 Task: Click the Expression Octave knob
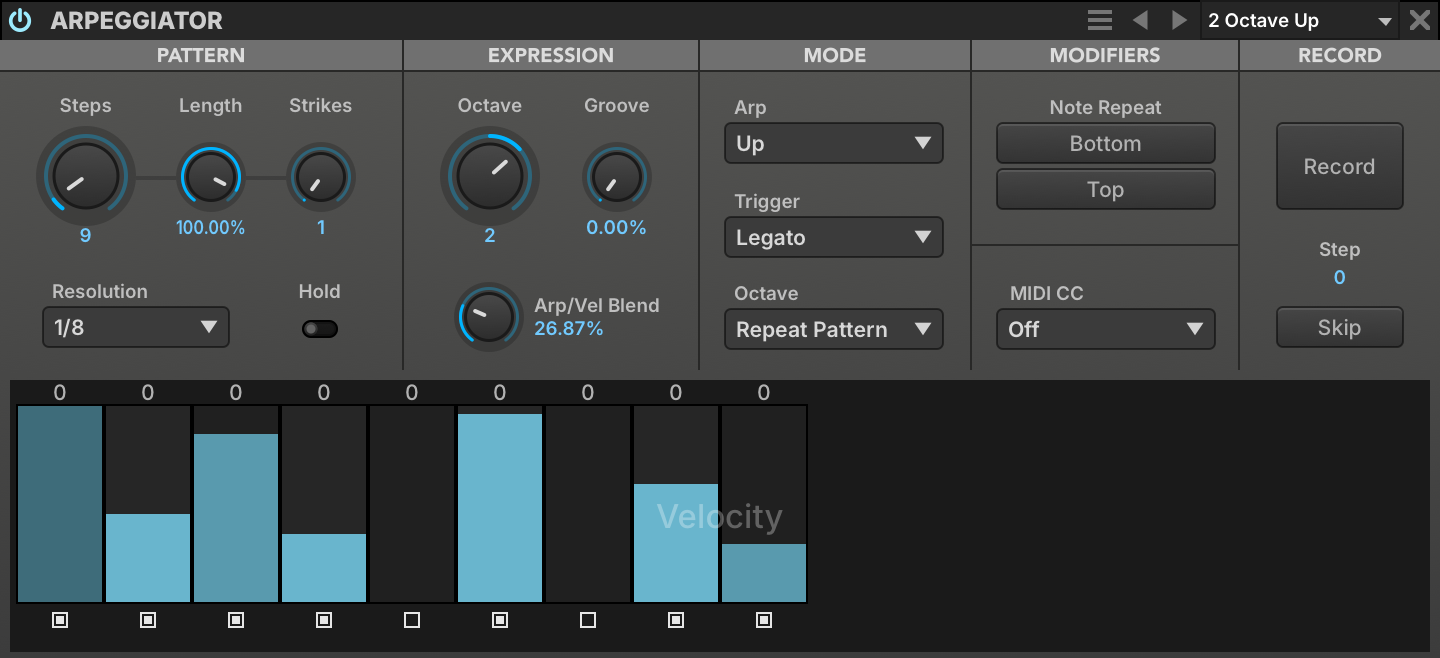click(x=490, y=177)
